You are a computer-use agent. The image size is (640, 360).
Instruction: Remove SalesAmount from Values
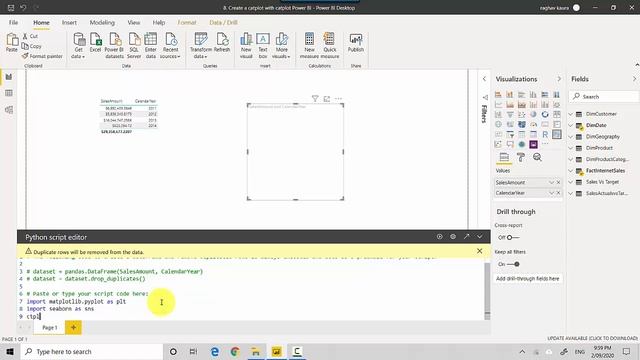coord(558,182)
